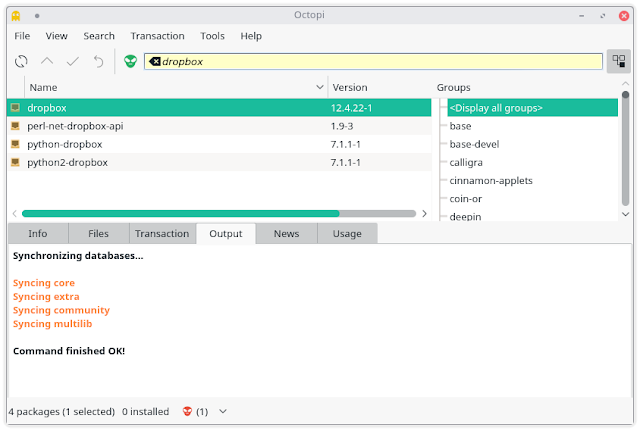Click the Sync database refresh icon
Screen dimensions: 640x431
pyautogui.click(x=21, y=62)
